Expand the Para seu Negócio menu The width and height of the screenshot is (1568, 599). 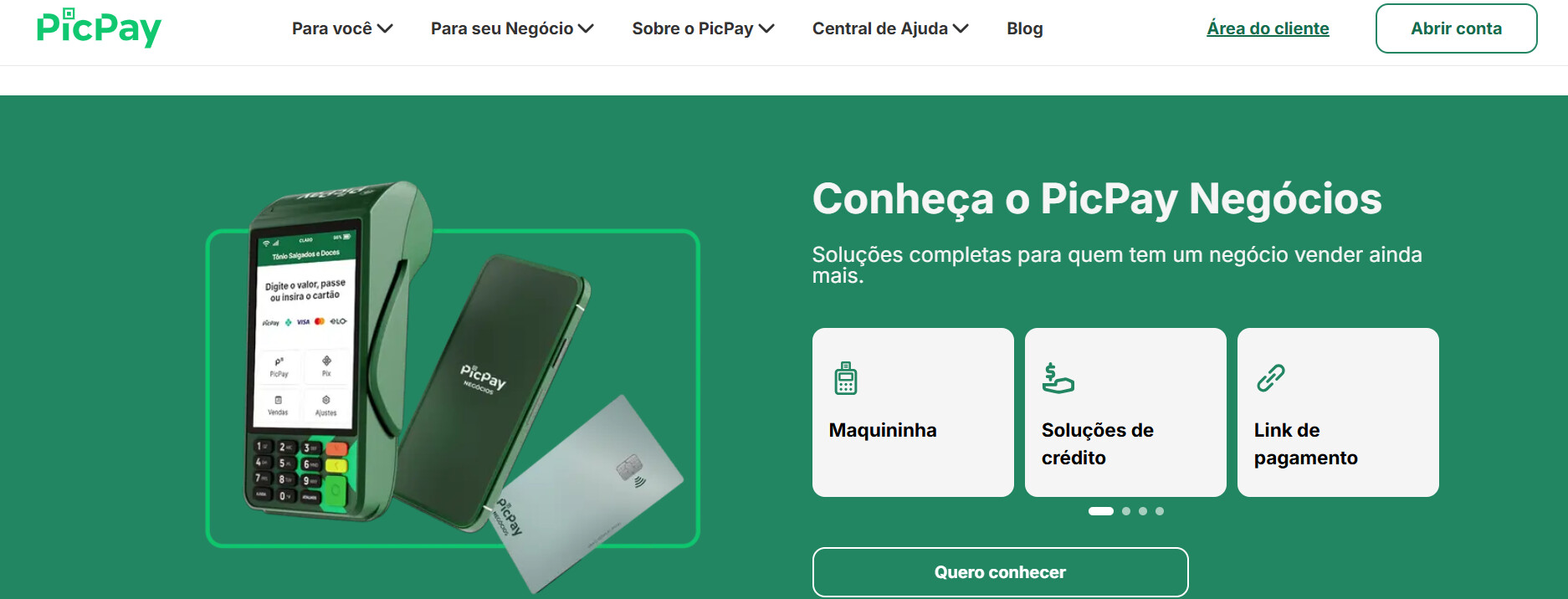tap(512, 28)
